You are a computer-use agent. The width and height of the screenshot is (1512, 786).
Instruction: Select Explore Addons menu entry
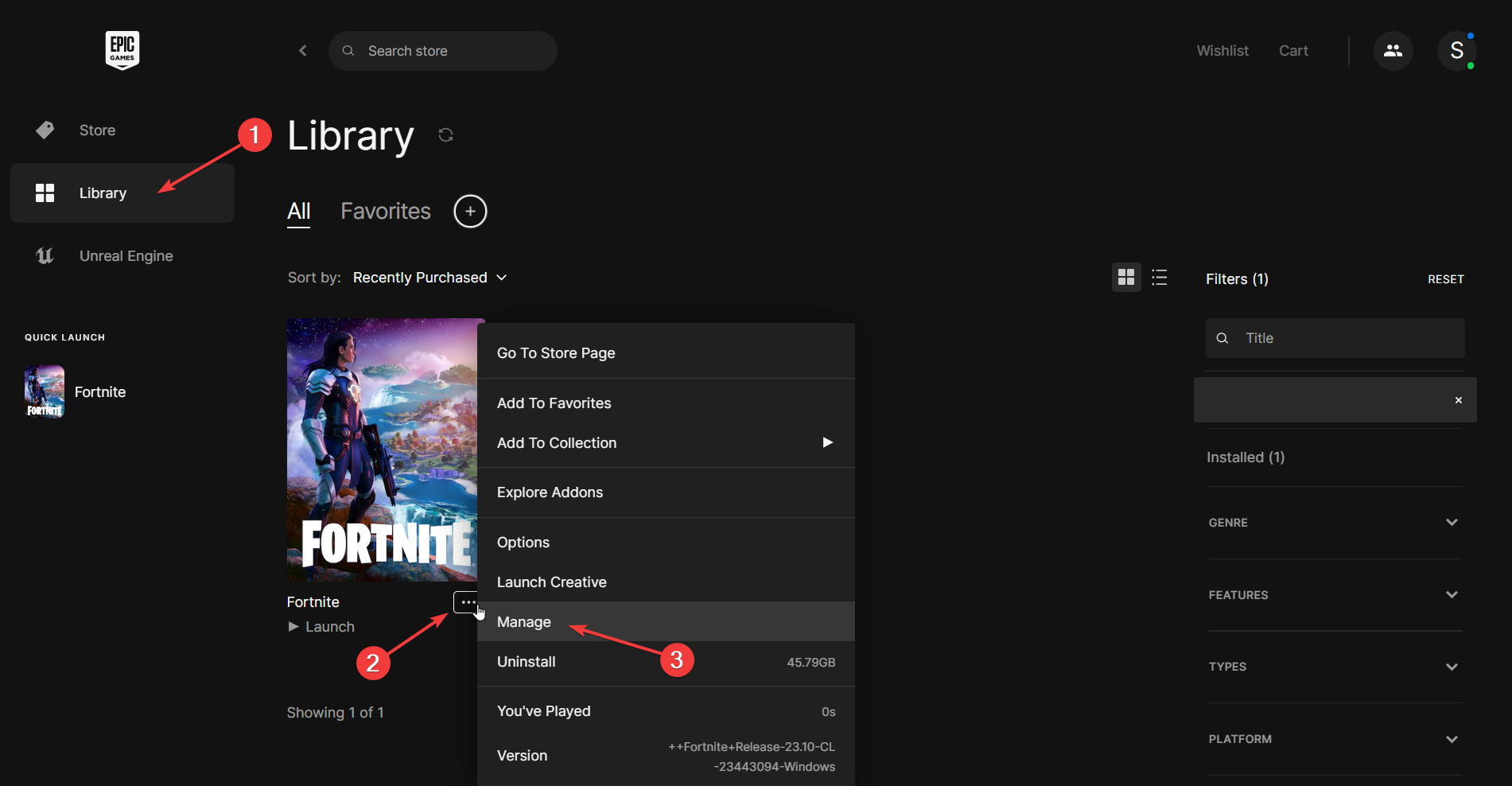tap(666, 492)
